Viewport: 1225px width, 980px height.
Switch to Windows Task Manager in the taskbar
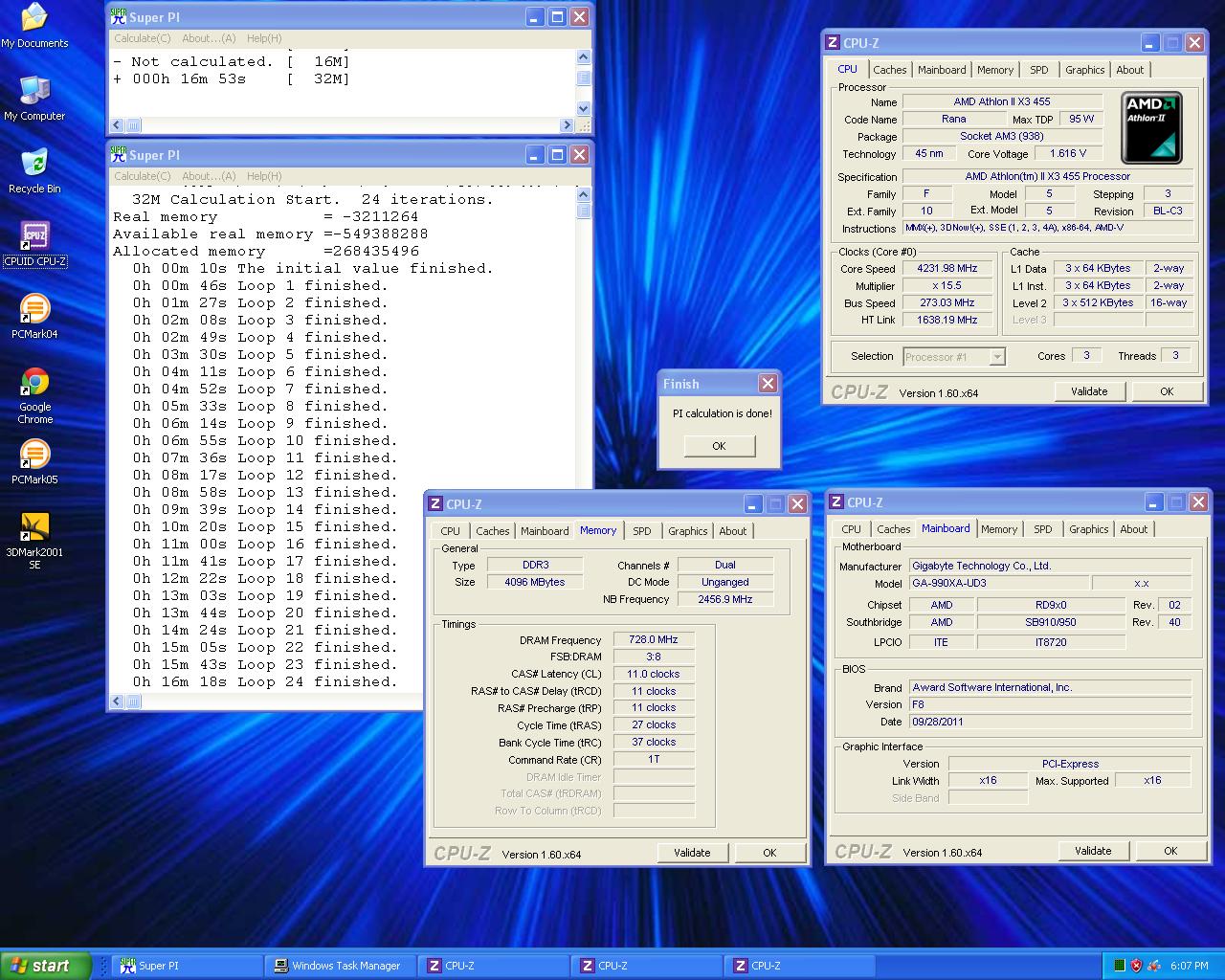pos(341,966)
